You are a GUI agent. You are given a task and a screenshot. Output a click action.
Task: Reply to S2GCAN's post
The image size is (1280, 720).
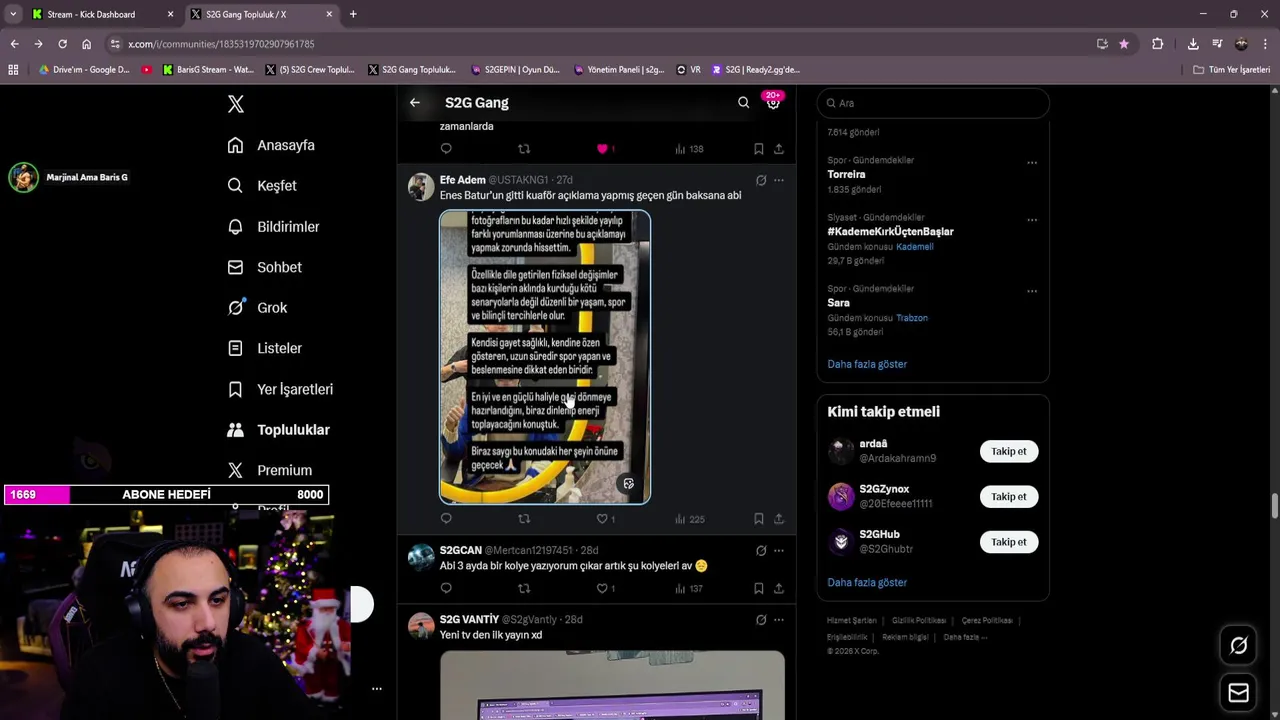coord(446,589)
